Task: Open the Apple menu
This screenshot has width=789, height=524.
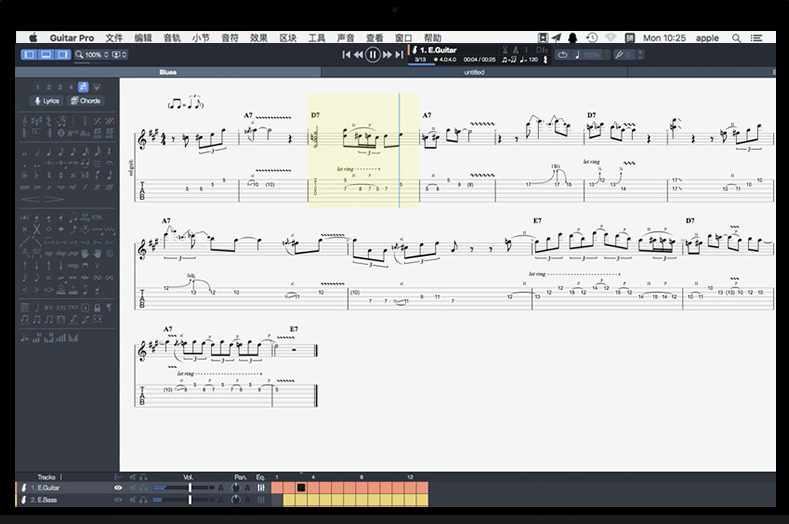Action: [33, 38]
